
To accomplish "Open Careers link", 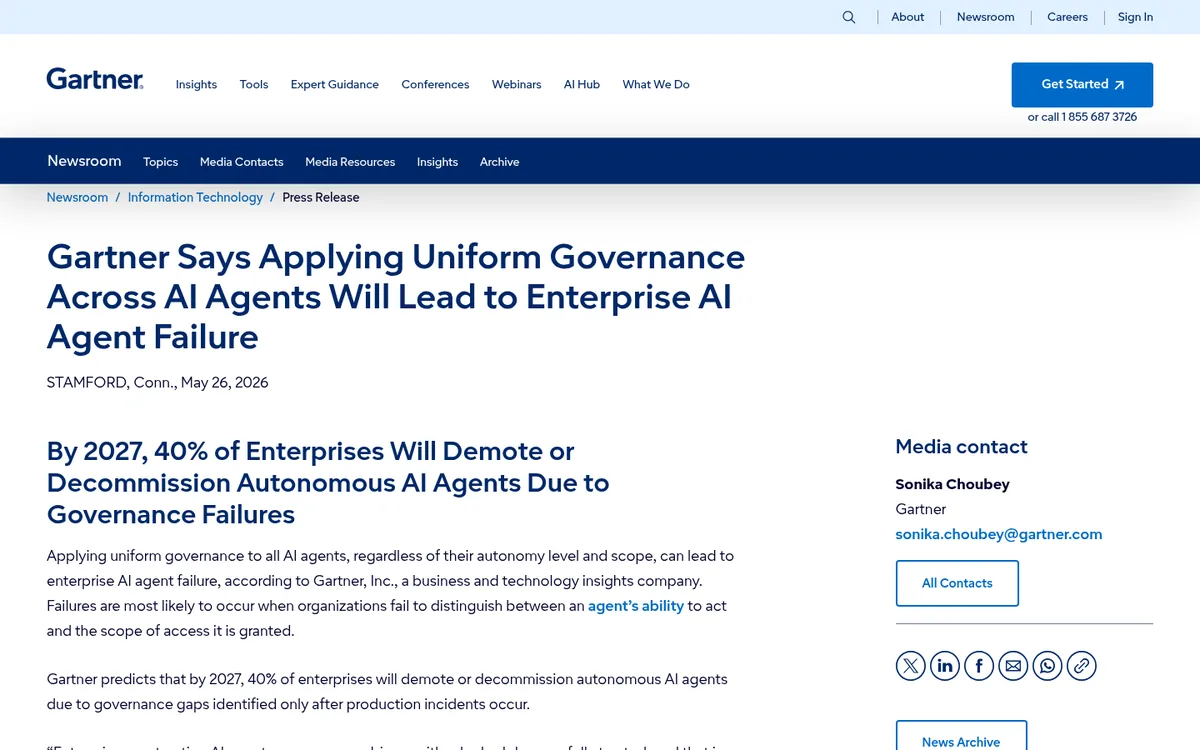I will click(1067, 17).
